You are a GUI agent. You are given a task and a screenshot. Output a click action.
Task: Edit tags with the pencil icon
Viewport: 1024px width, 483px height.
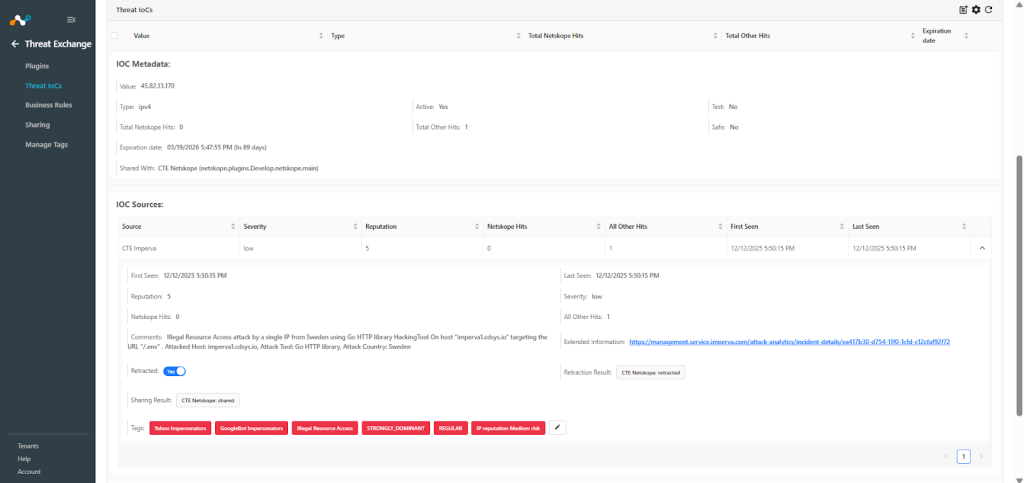557,428
